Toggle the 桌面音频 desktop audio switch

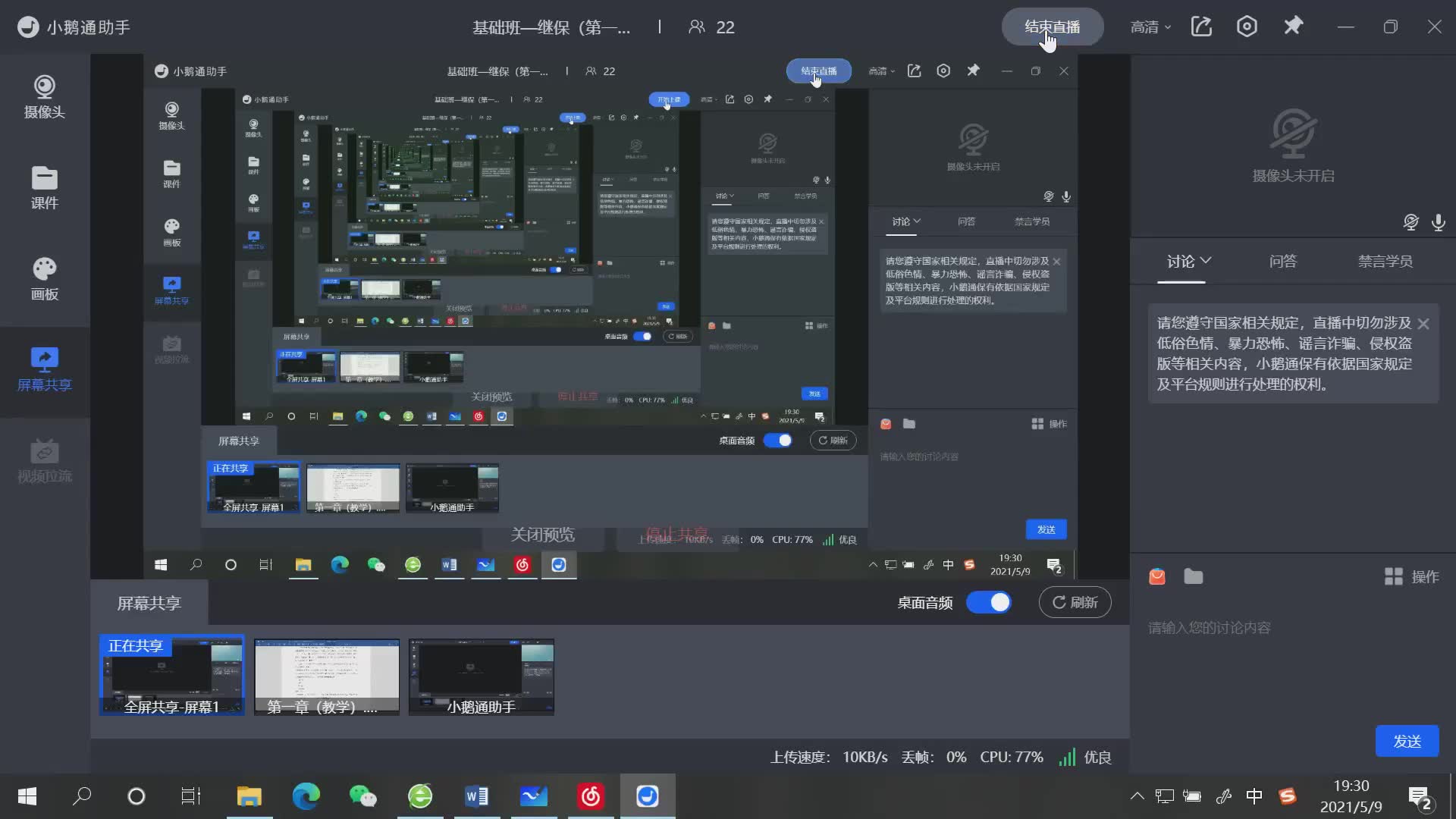pyautogui.click(x=989, y=603)
